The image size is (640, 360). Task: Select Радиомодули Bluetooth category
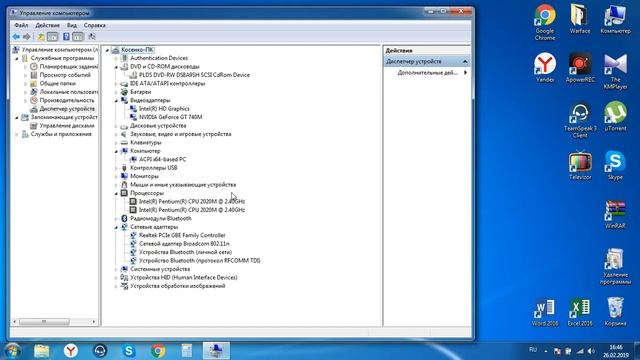(160, 218)
